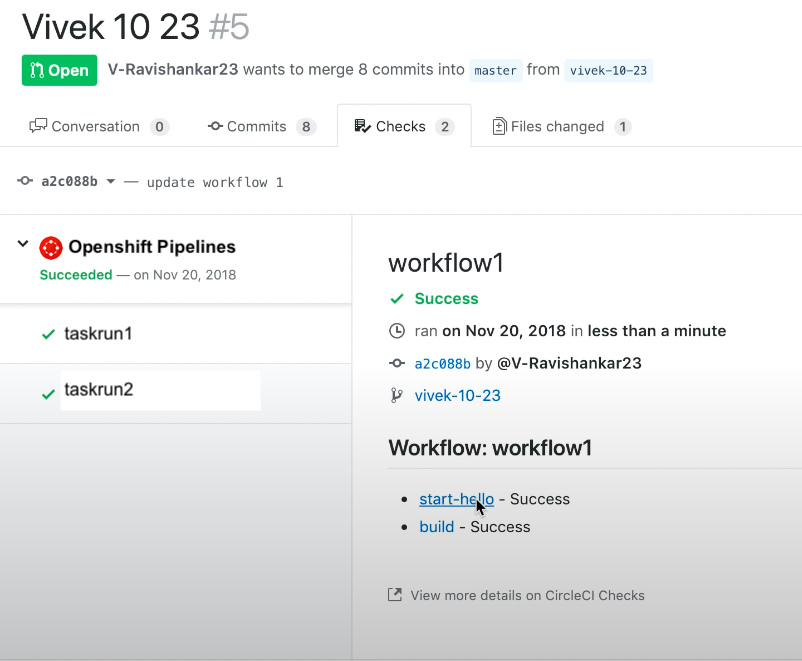This screenshot has height=661, width=802.
Task: Click the master base branch label
Action: (496, 70)
